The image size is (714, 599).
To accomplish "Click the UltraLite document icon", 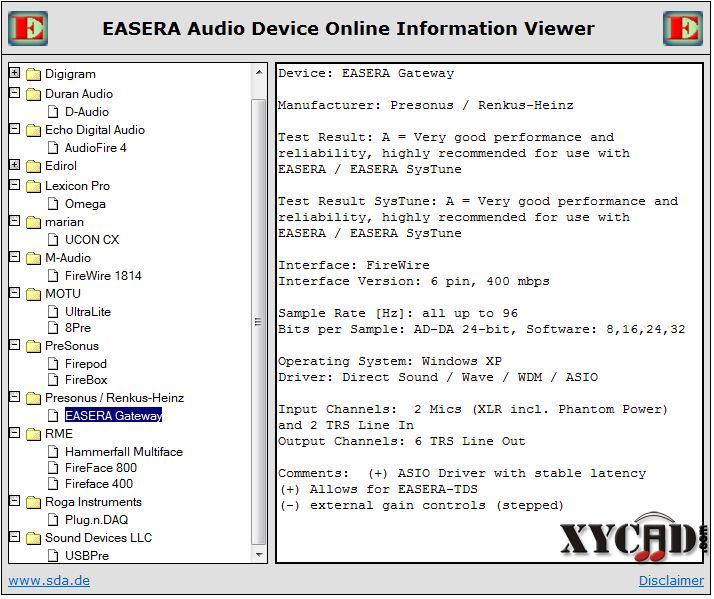I will [53, 312].
